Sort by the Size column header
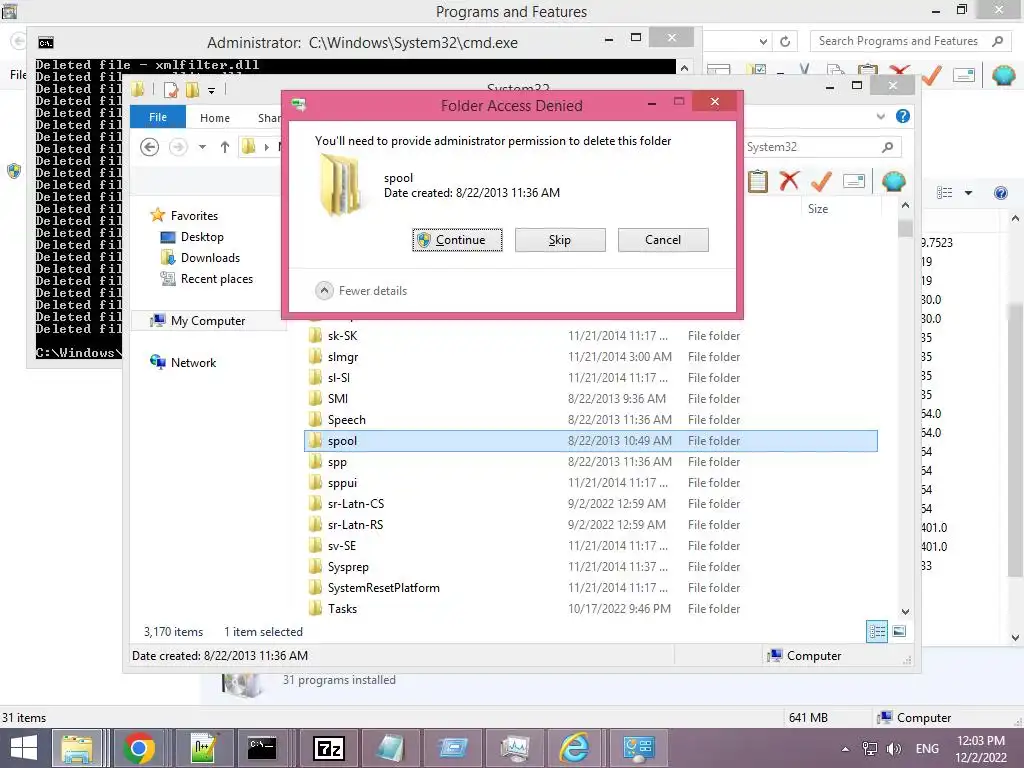Image resolution: width=1024 pixels, height=768 pixels. pyautogui.click(x=818, y=208)
